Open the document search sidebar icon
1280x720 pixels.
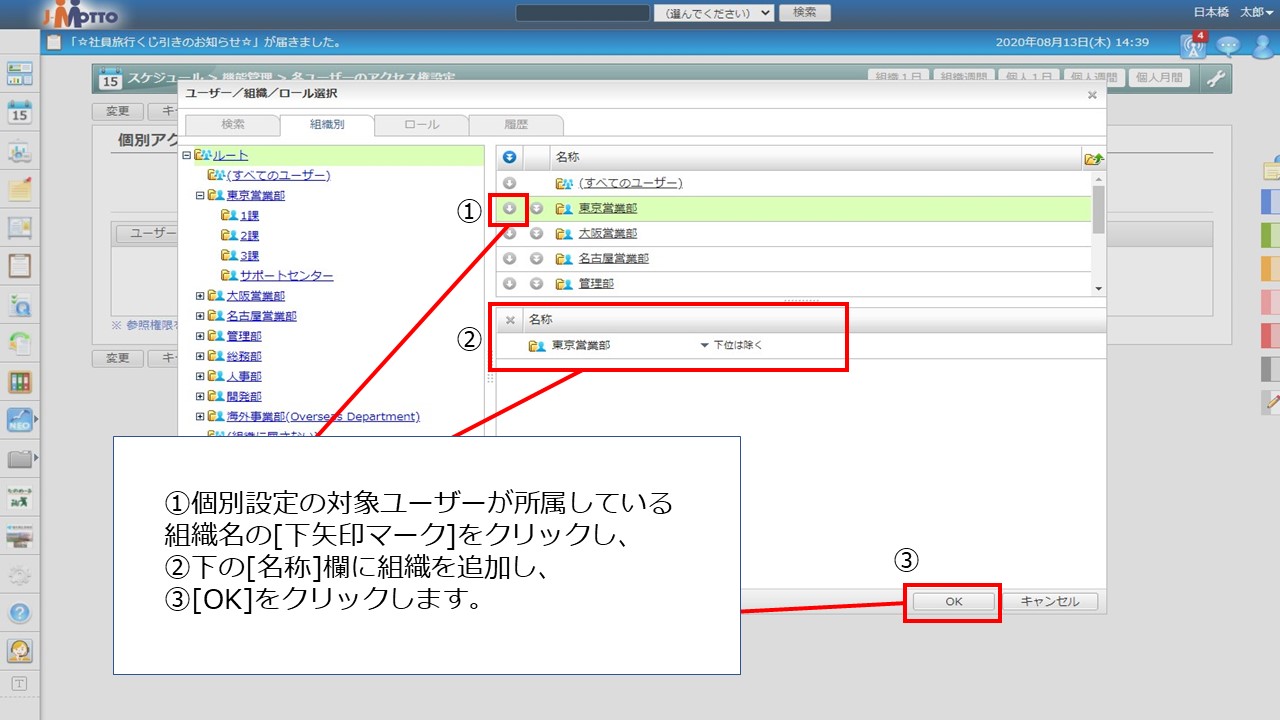[x=20, y=304]
